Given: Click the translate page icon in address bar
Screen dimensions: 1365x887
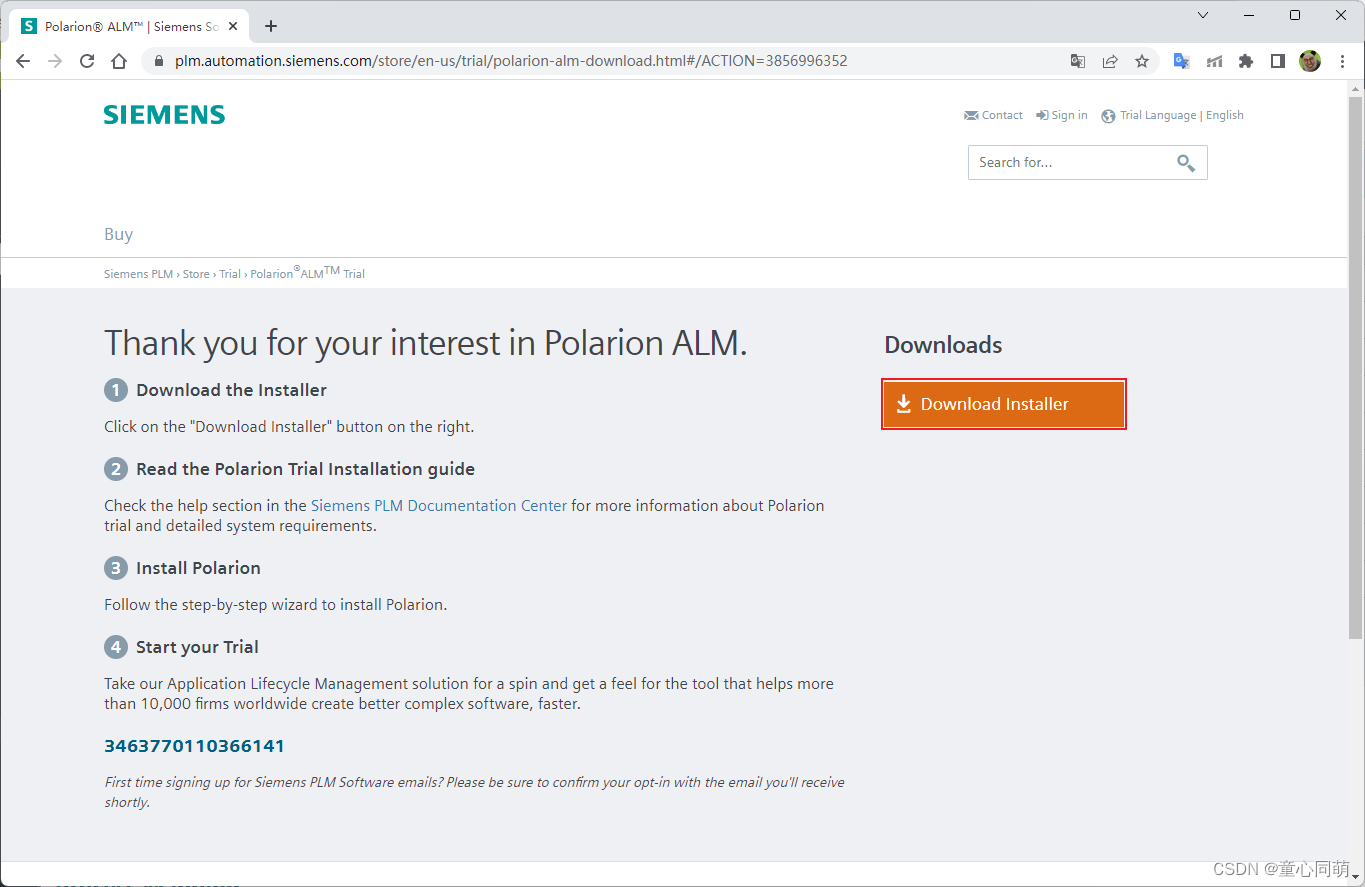Looking at the screenshot, I should (1078, 61).
